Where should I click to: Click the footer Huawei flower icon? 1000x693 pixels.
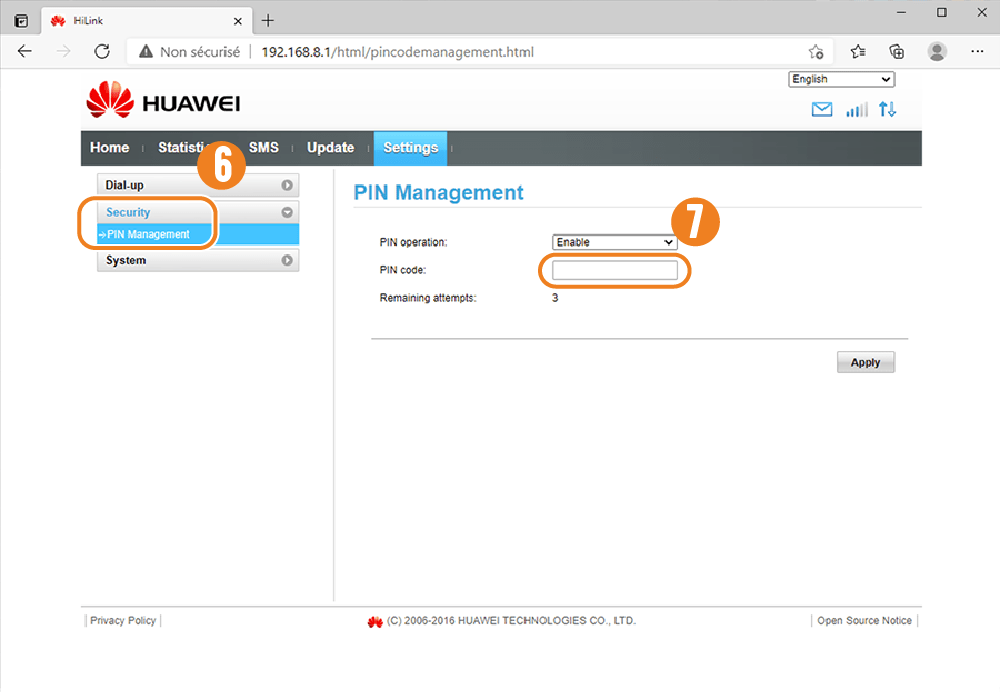(x=375, y=622)
